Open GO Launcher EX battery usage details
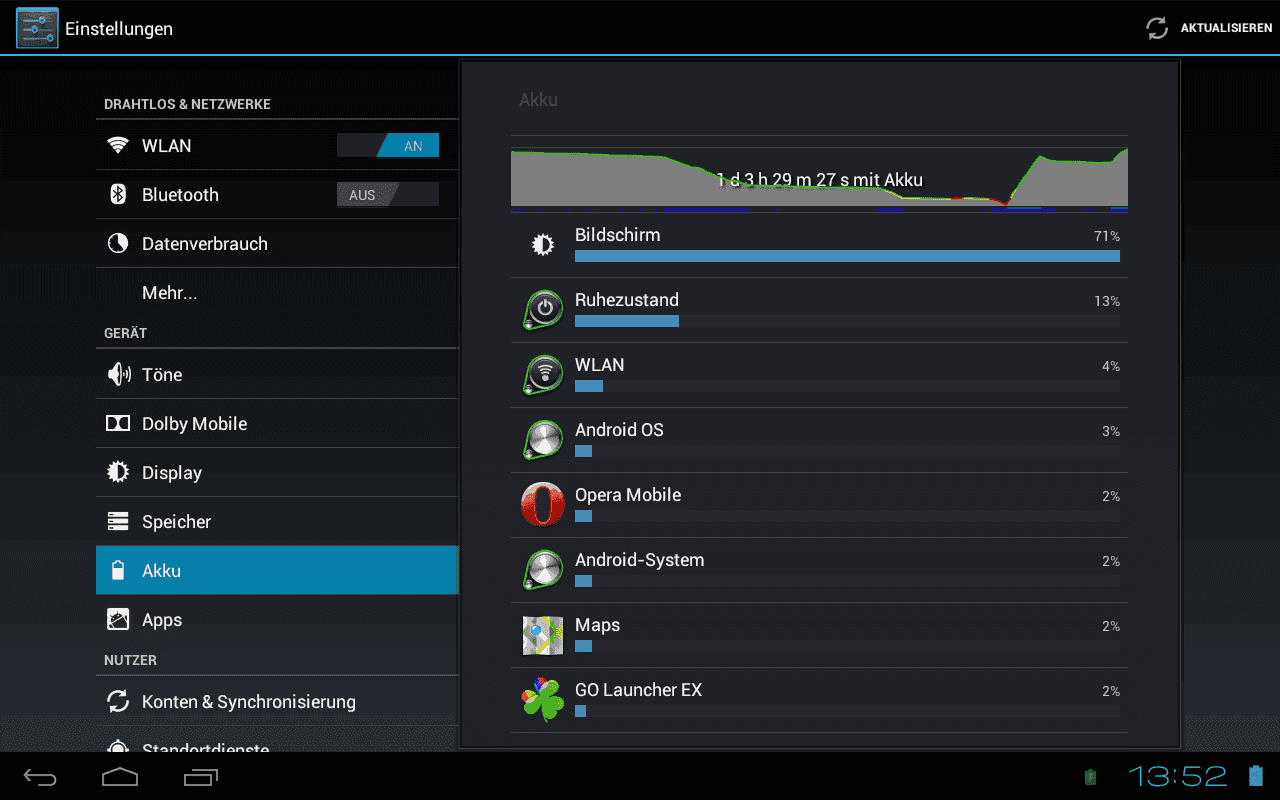Viewport: 1280px width, 800px height. [x=819, y=700]
